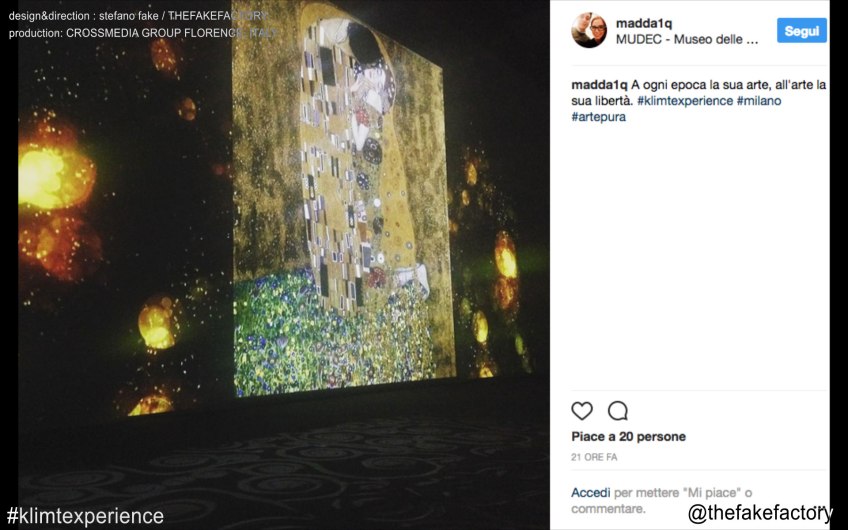The width and height of the screenshot is (848, 530).
Task: Click the caption text about arte and libertà
Action: pos(699,92)
